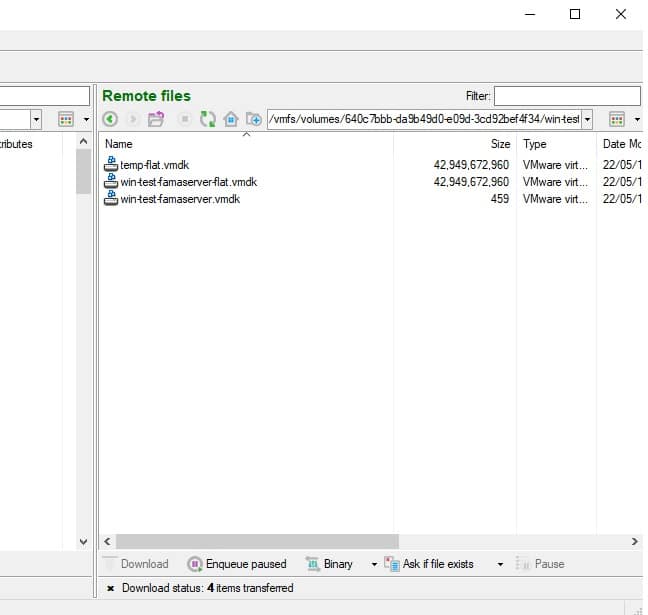Open the Ask if file exists dropdown

click(x=500, y=564)
